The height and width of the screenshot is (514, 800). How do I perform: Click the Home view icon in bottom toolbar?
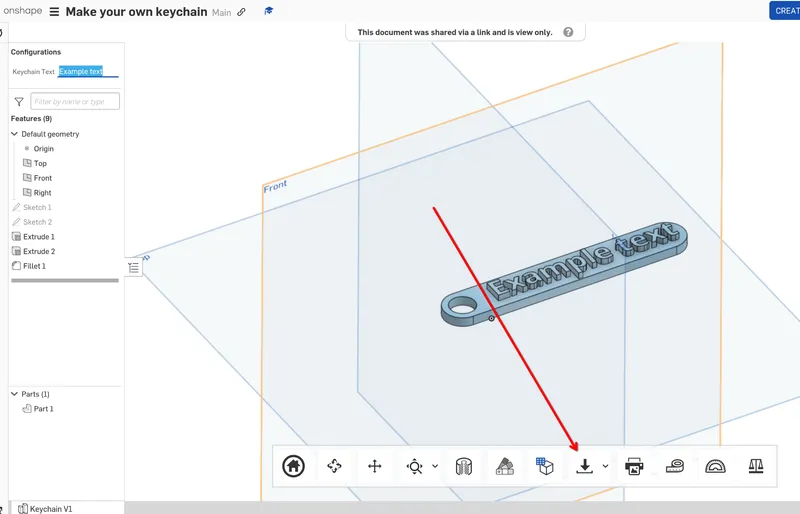293,466
